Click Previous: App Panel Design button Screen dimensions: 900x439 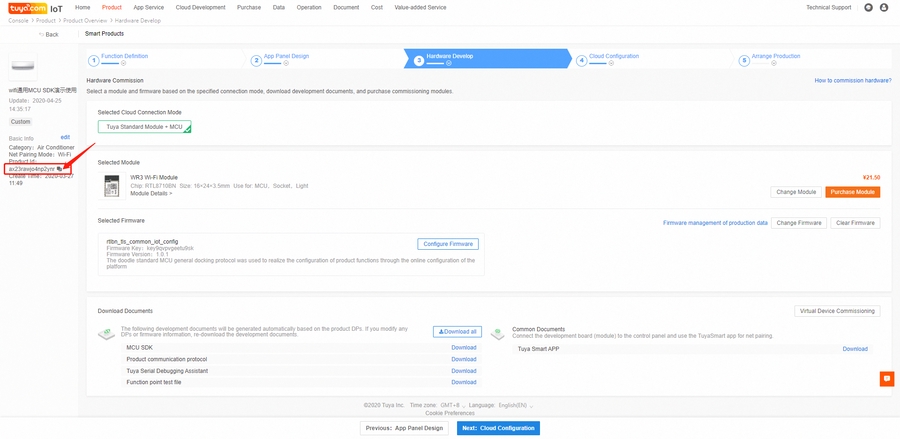pos(405,428)
